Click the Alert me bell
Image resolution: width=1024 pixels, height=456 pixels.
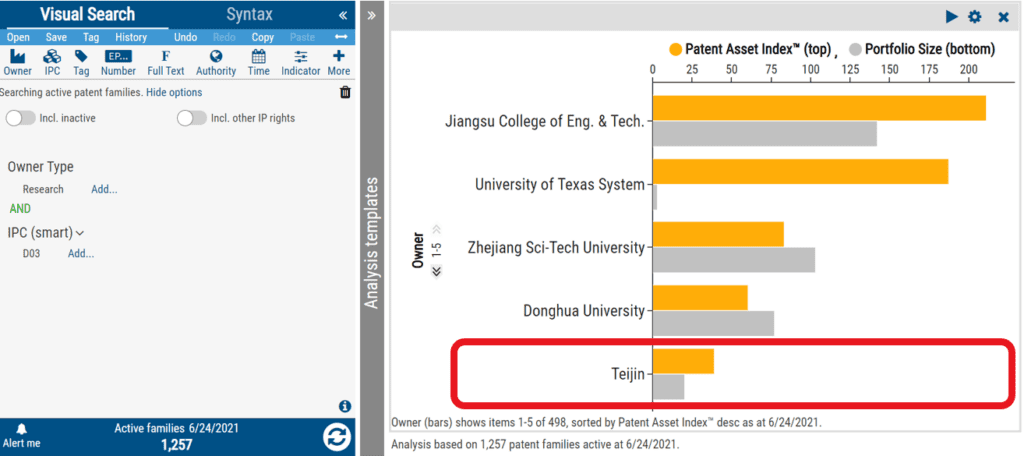pyautogui.click(x=22, y=436)
